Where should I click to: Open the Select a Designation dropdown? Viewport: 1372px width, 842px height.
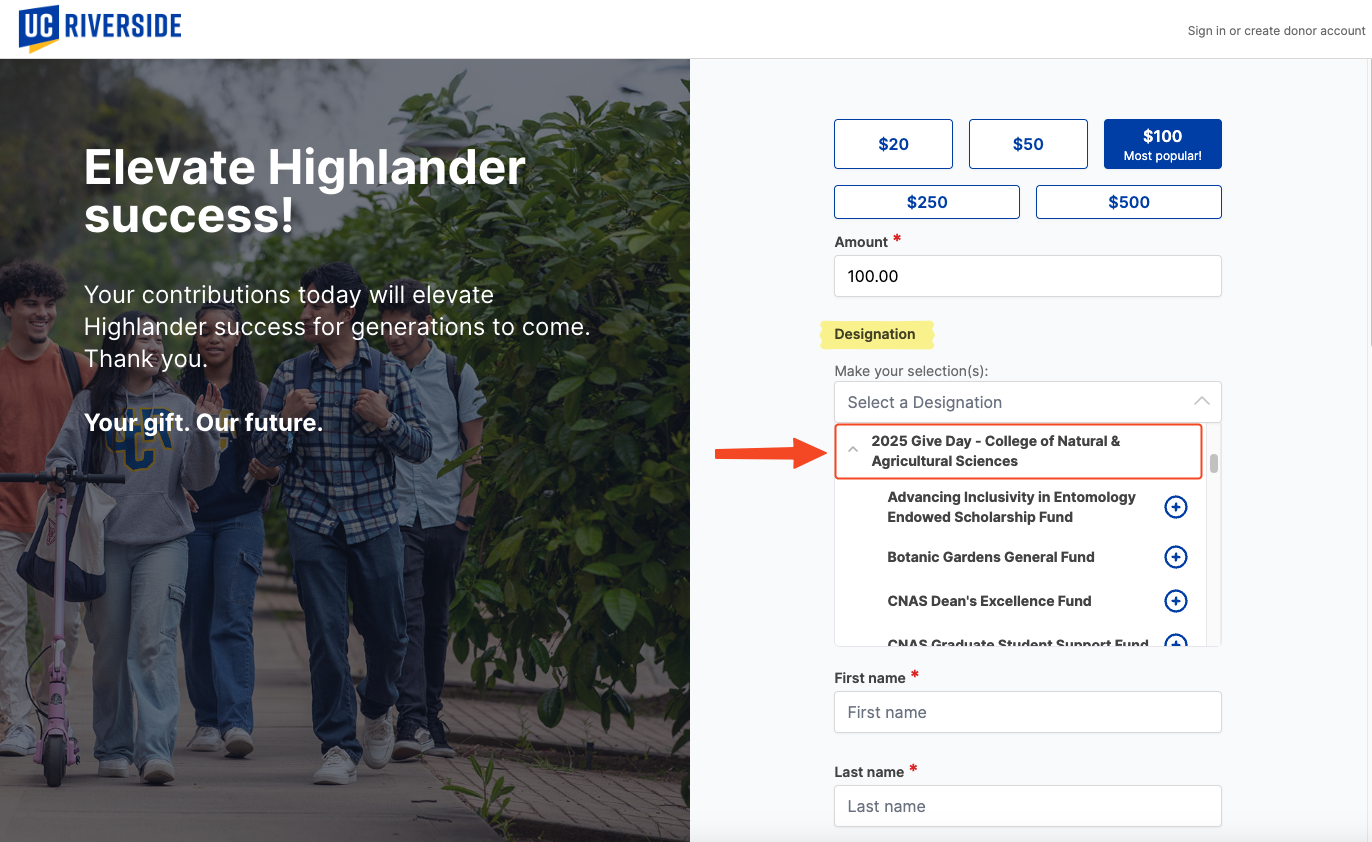pos(1010,402)
